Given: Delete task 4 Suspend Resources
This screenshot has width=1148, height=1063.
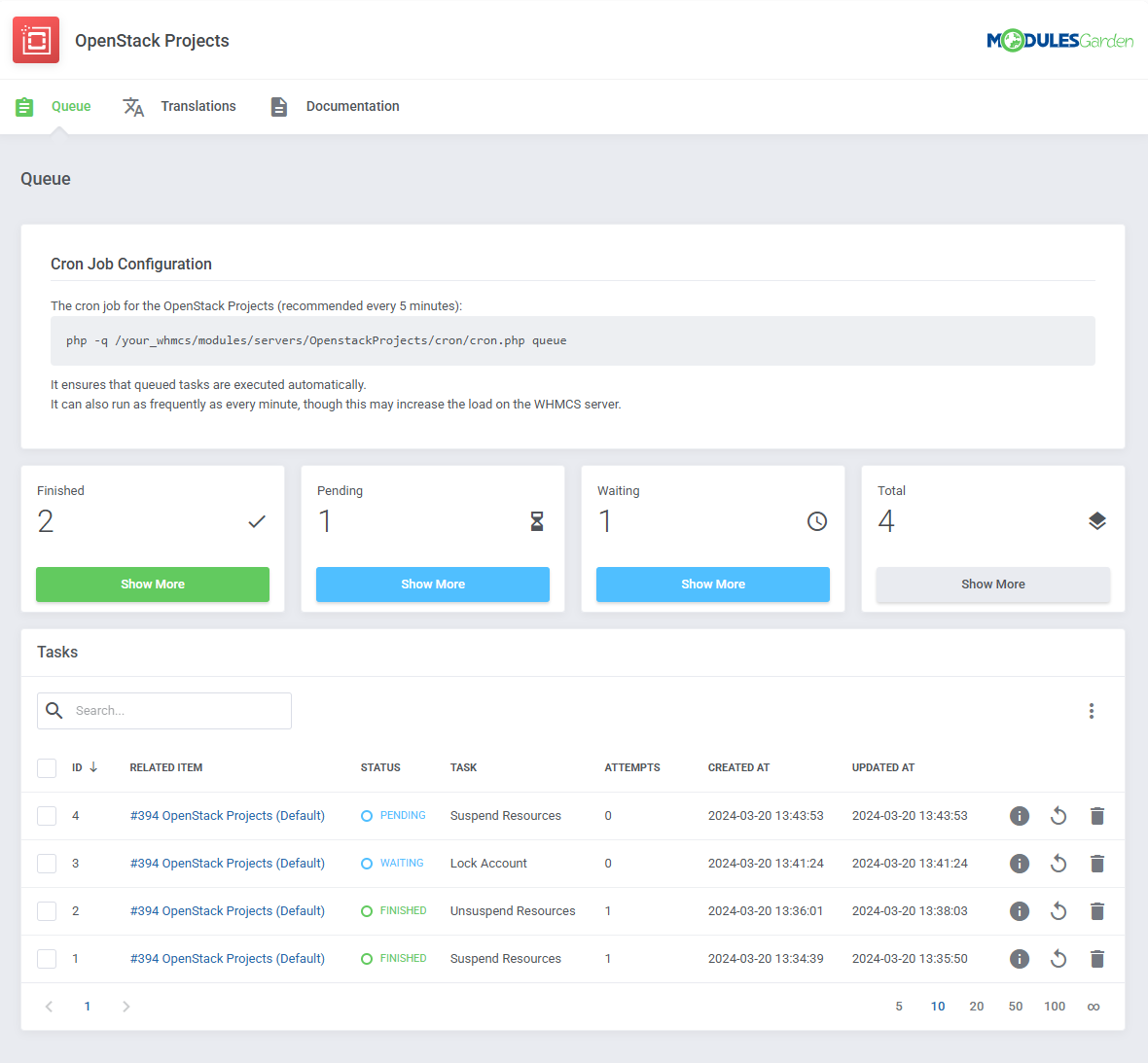Looking at the screenshot, I should click(x=1096, y=816).
